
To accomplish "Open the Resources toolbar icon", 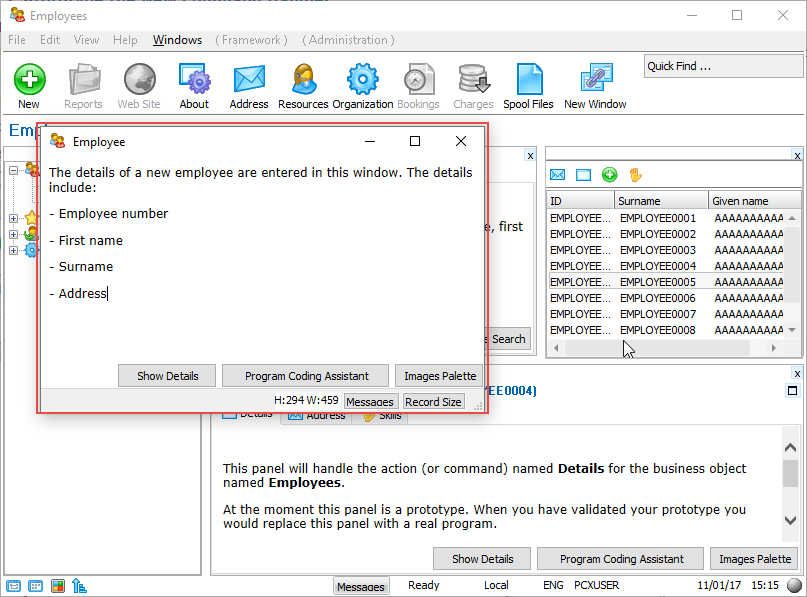I will [304, 80].
